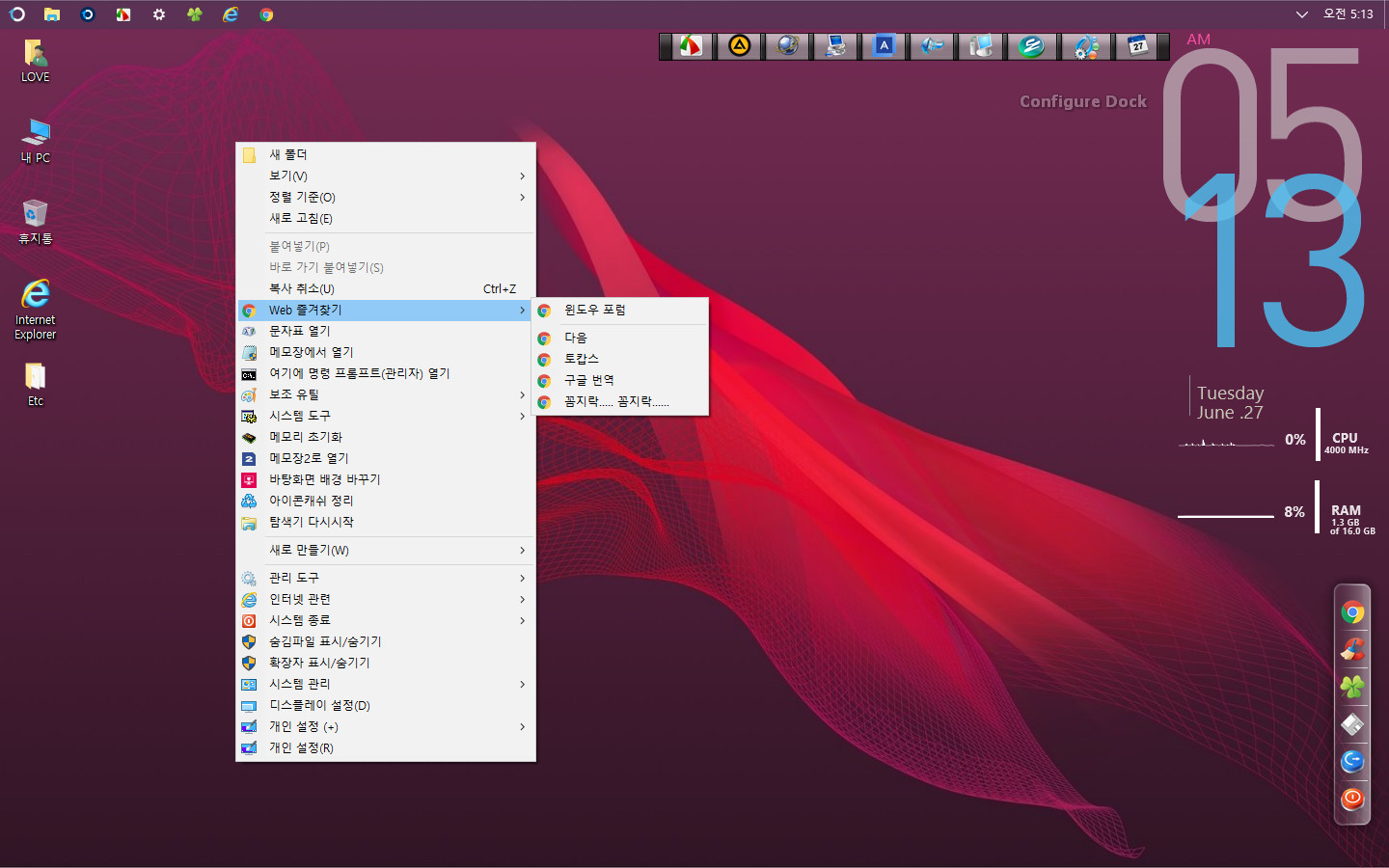Image resolution: width=1389 pixels, height=868 pixels.
Task: Open the AIMP yellow triangle icon in the dock
Action: 740,45
